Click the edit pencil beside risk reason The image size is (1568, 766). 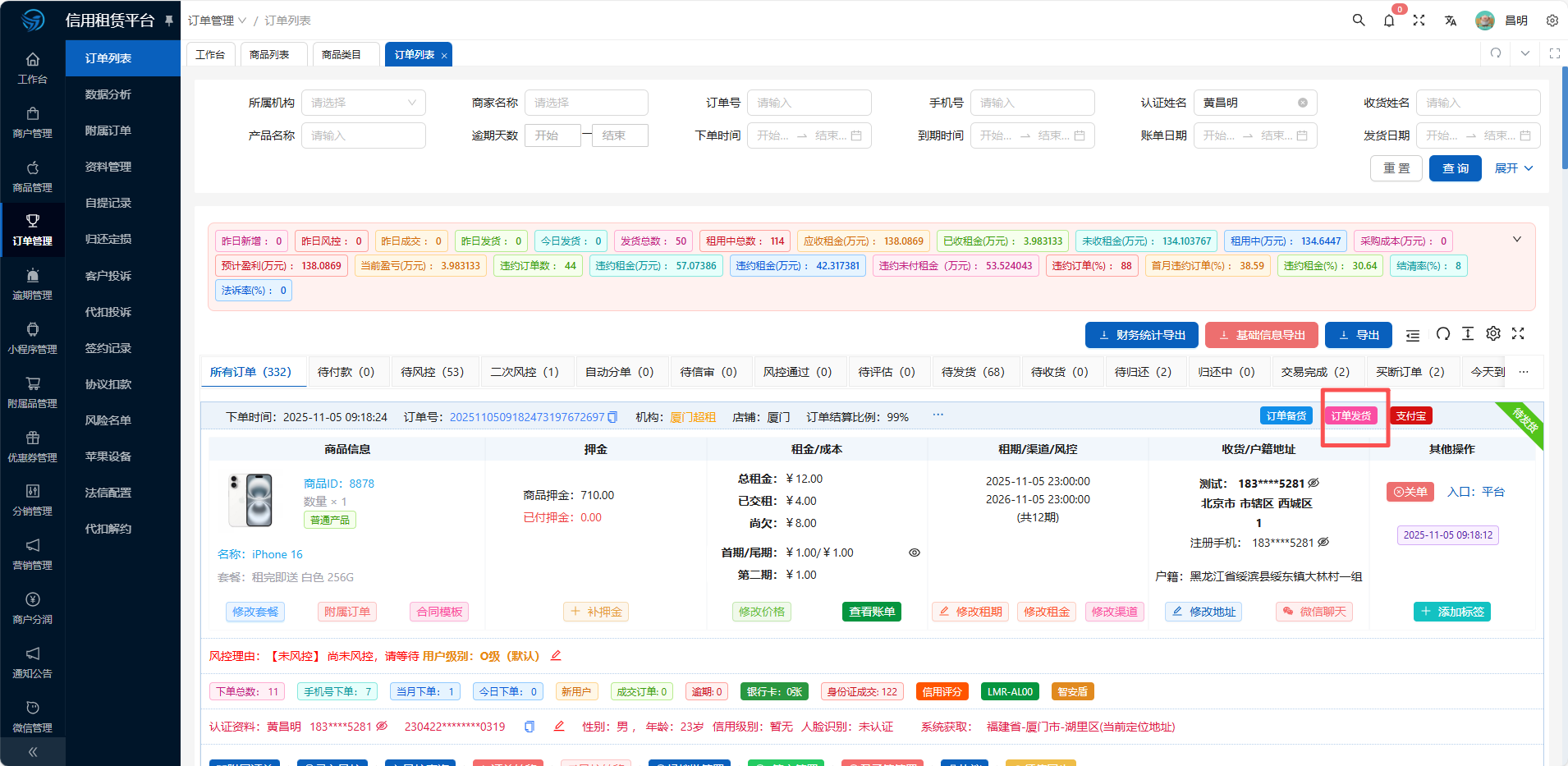[556, 655]
